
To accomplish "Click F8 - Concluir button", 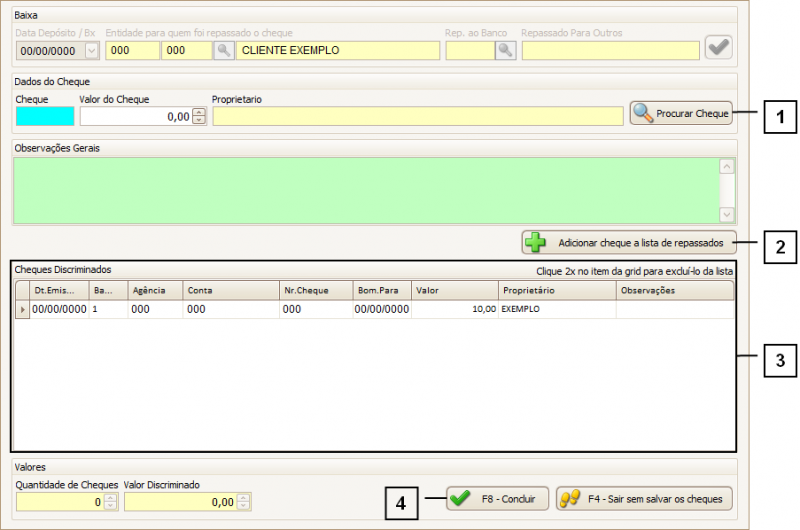I will tap(492, 498).
